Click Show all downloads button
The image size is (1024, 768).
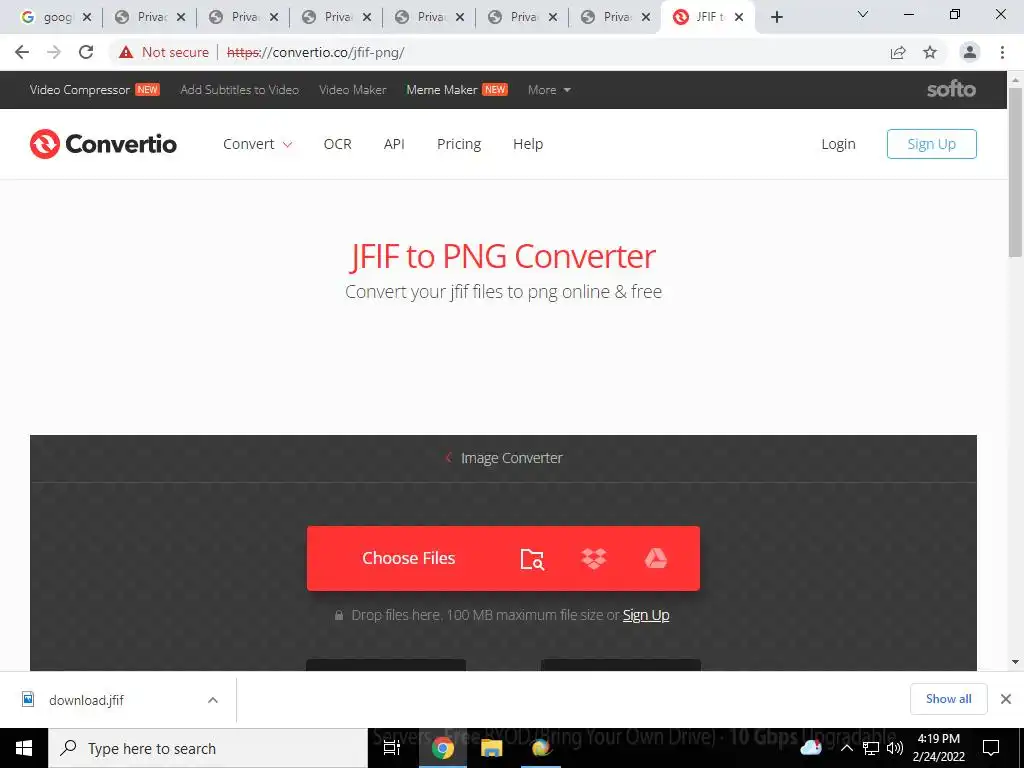coord(948,699)
